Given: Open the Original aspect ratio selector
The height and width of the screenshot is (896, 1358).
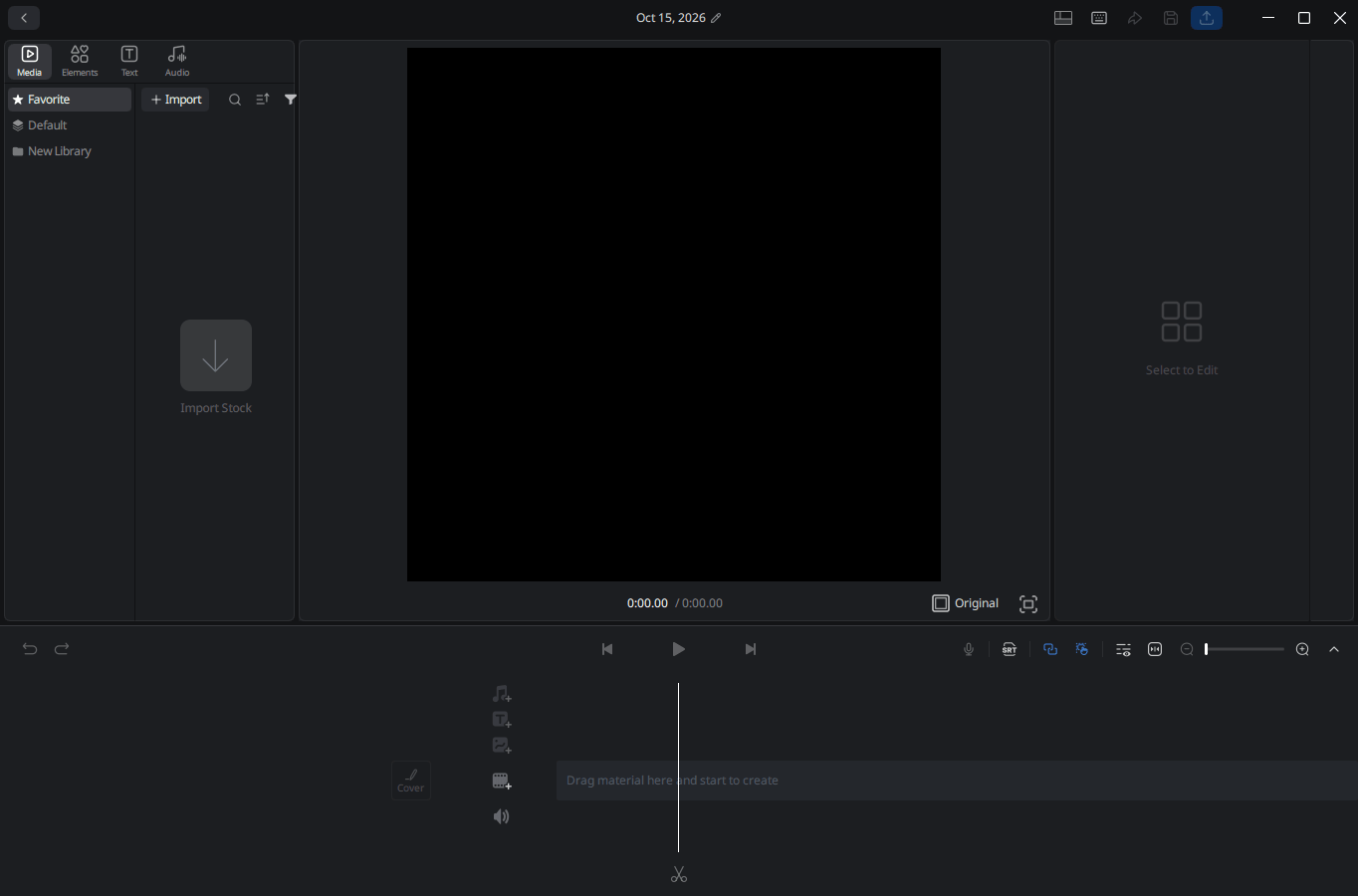Looking at the screenshot, I should [x=966, y=603].
